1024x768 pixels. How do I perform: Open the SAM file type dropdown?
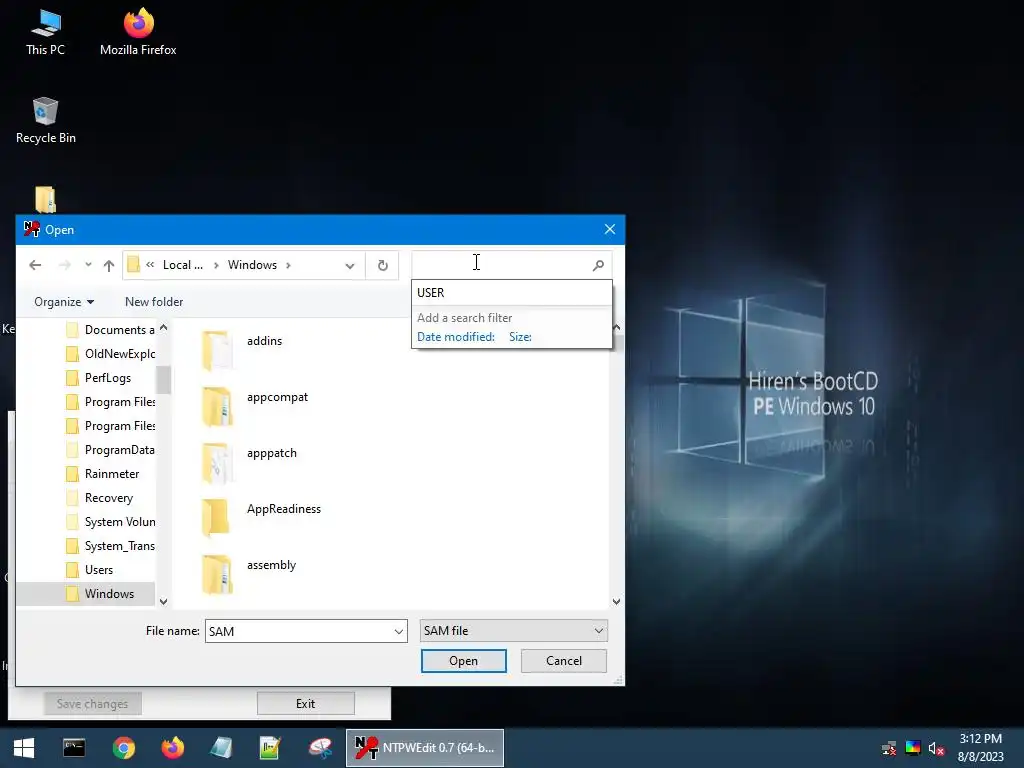tap(513, 631)
